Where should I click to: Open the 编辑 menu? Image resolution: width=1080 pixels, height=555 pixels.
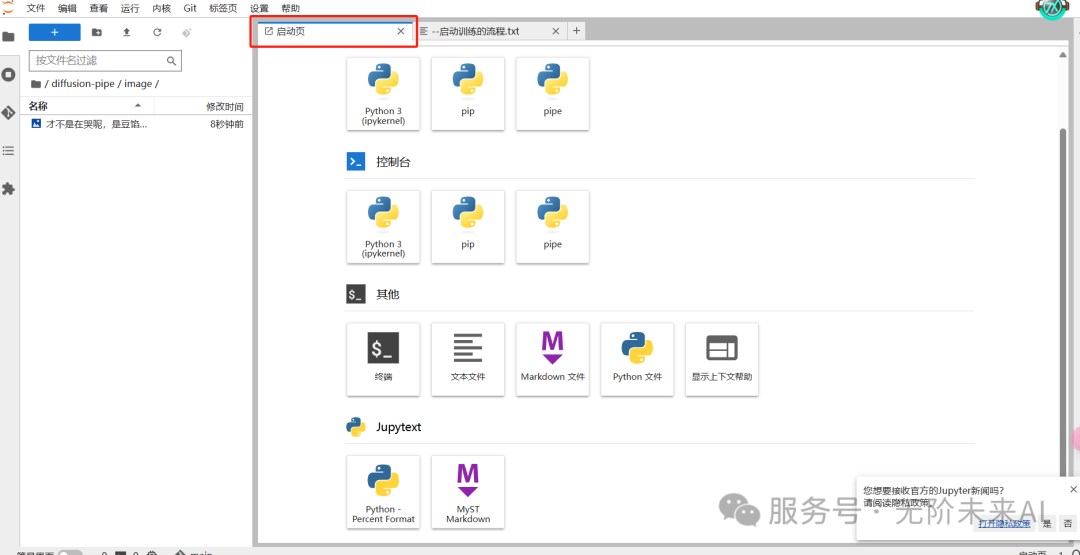[68, 8]
